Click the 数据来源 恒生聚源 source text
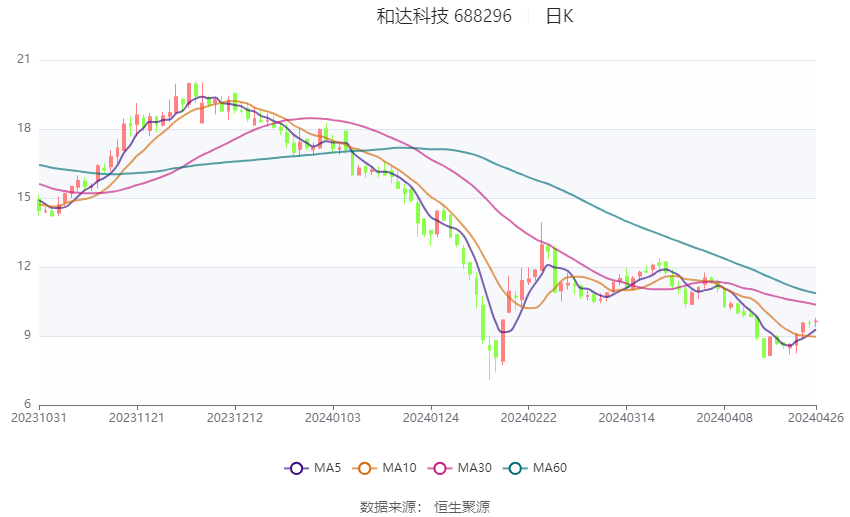The width and height of the screenshot is (850, 517). coord(425,507)
